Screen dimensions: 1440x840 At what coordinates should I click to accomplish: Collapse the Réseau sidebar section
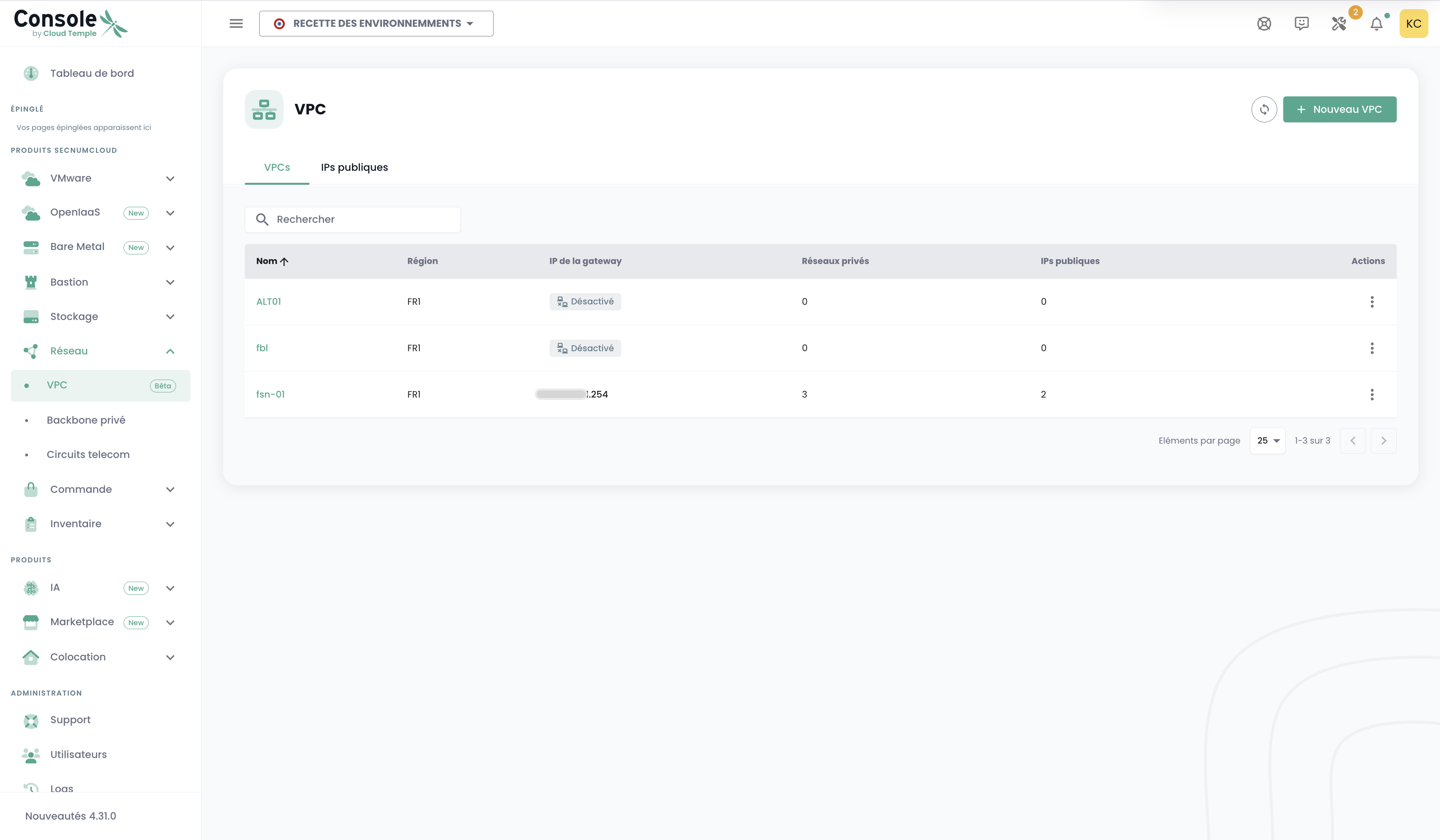pyautogui.click(x=170, y=351)
